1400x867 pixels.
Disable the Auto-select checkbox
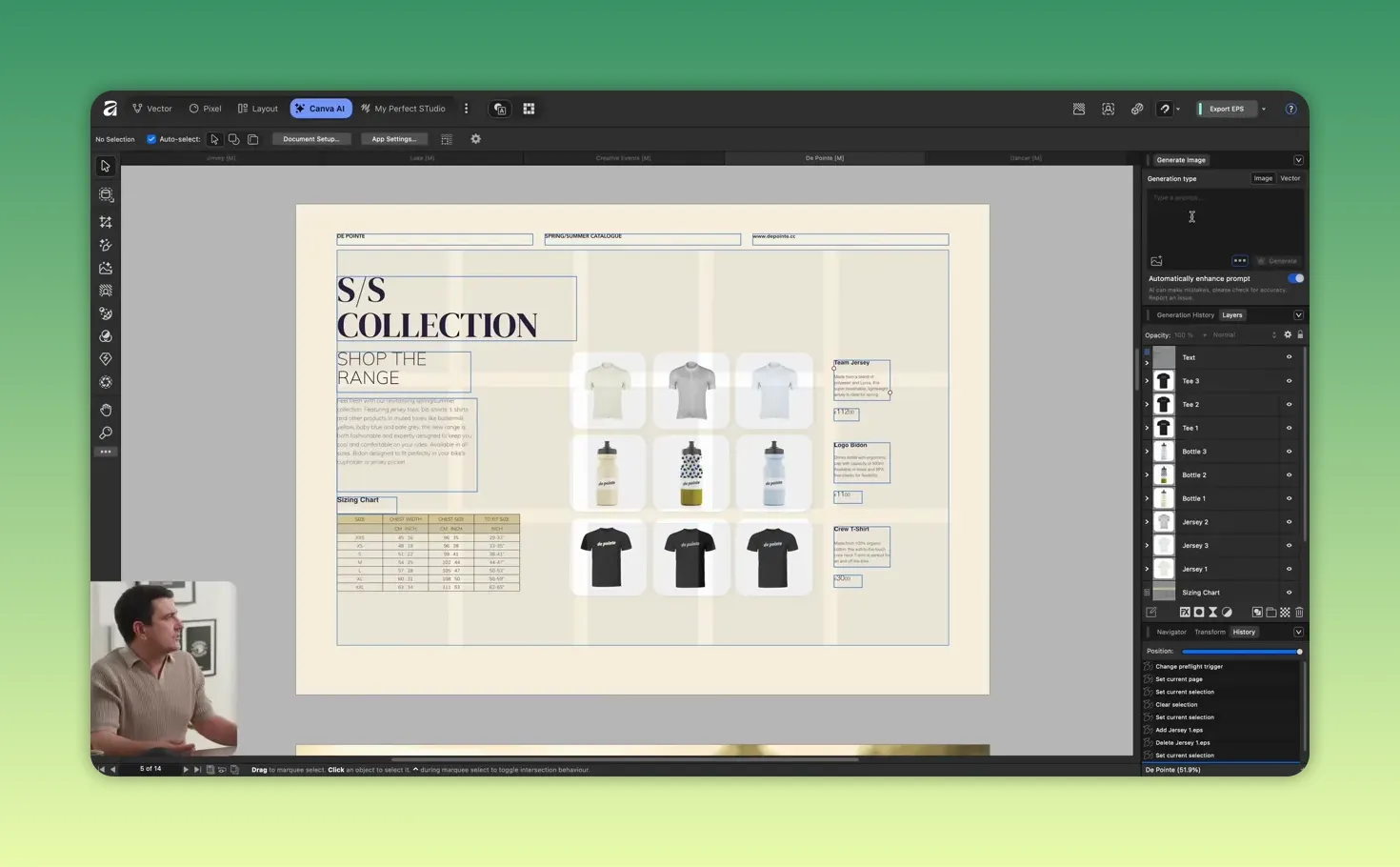151,139
